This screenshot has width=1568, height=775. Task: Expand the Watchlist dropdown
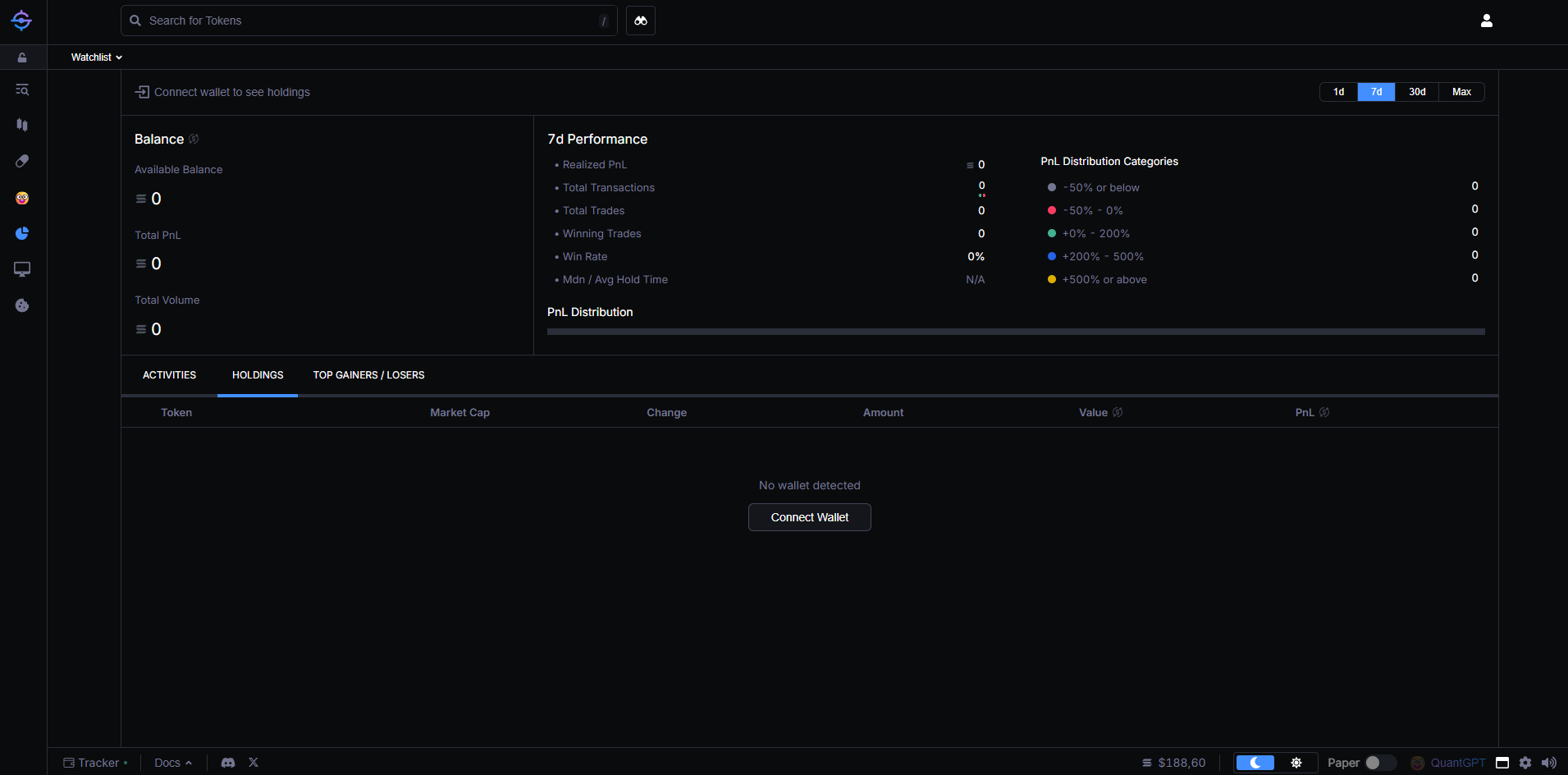(x=96, y=57)
